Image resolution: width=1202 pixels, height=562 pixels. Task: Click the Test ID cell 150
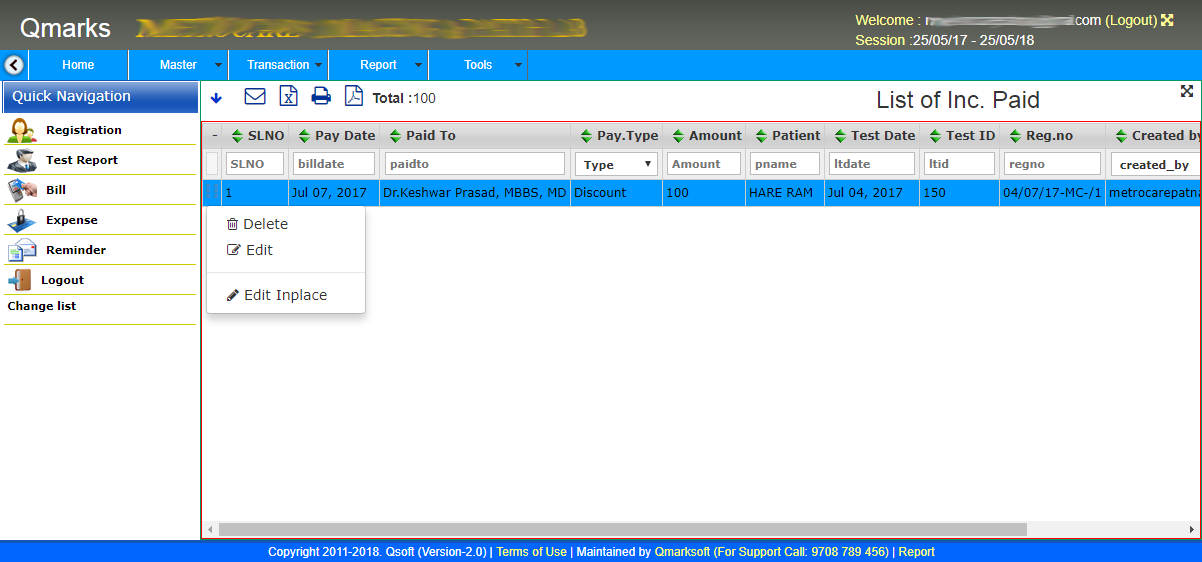coord(960,193)
